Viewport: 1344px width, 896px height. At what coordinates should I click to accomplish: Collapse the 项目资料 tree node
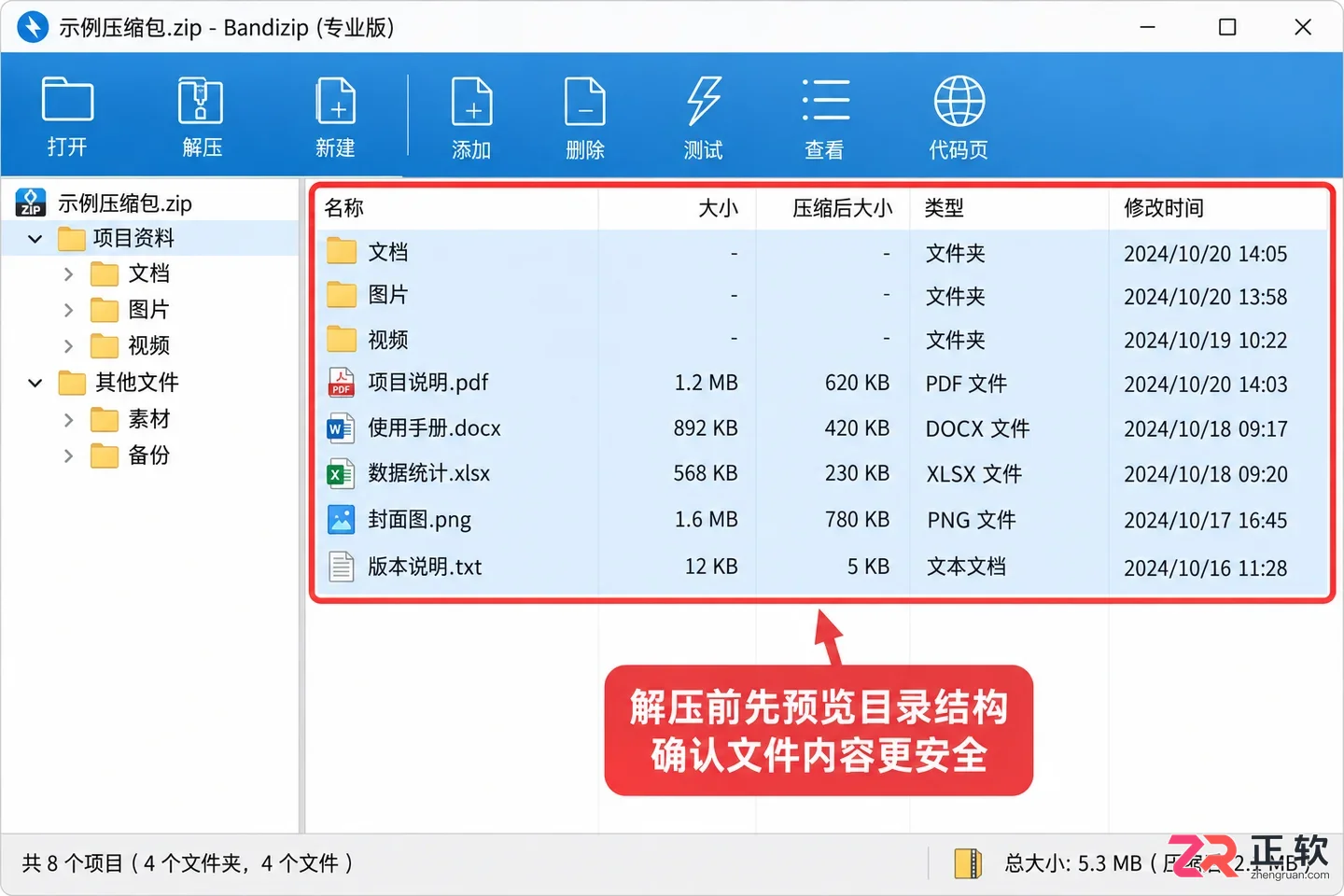(x=35, y=239)
